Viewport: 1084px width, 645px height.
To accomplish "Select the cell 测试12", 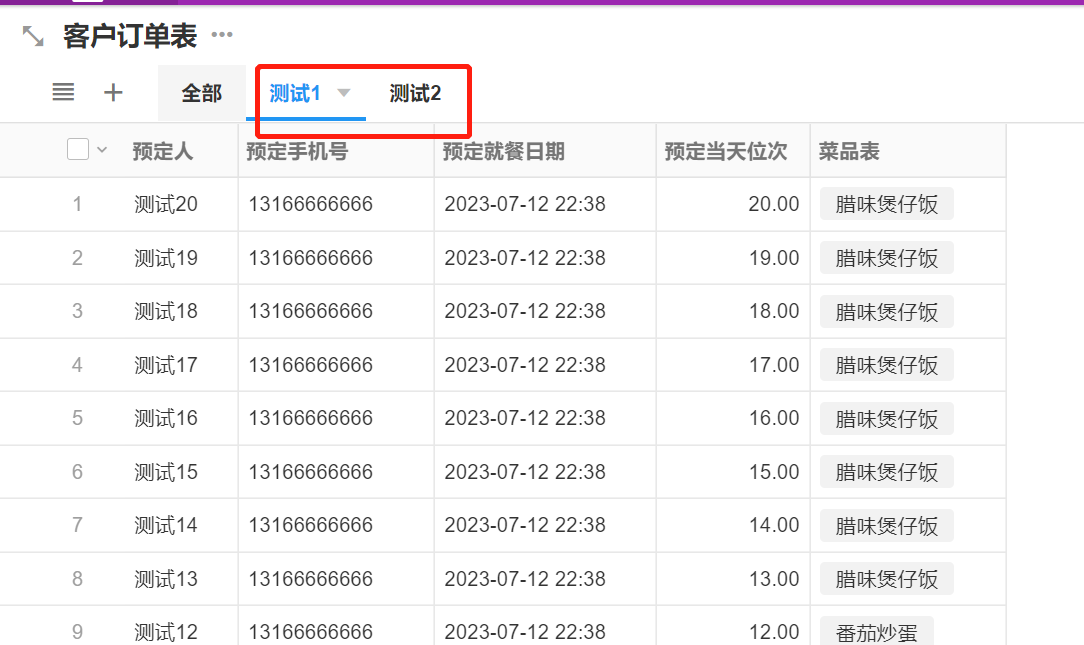I will [166, 632].
